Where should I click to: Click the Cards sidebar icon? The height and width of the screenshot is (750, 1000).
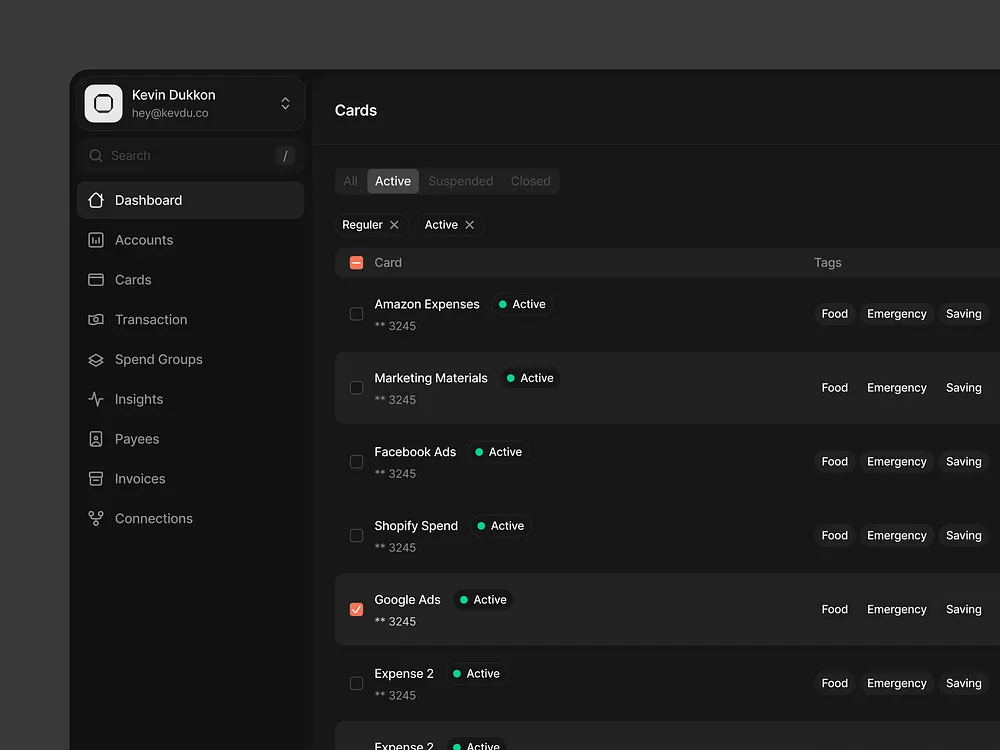coord(95,280)
